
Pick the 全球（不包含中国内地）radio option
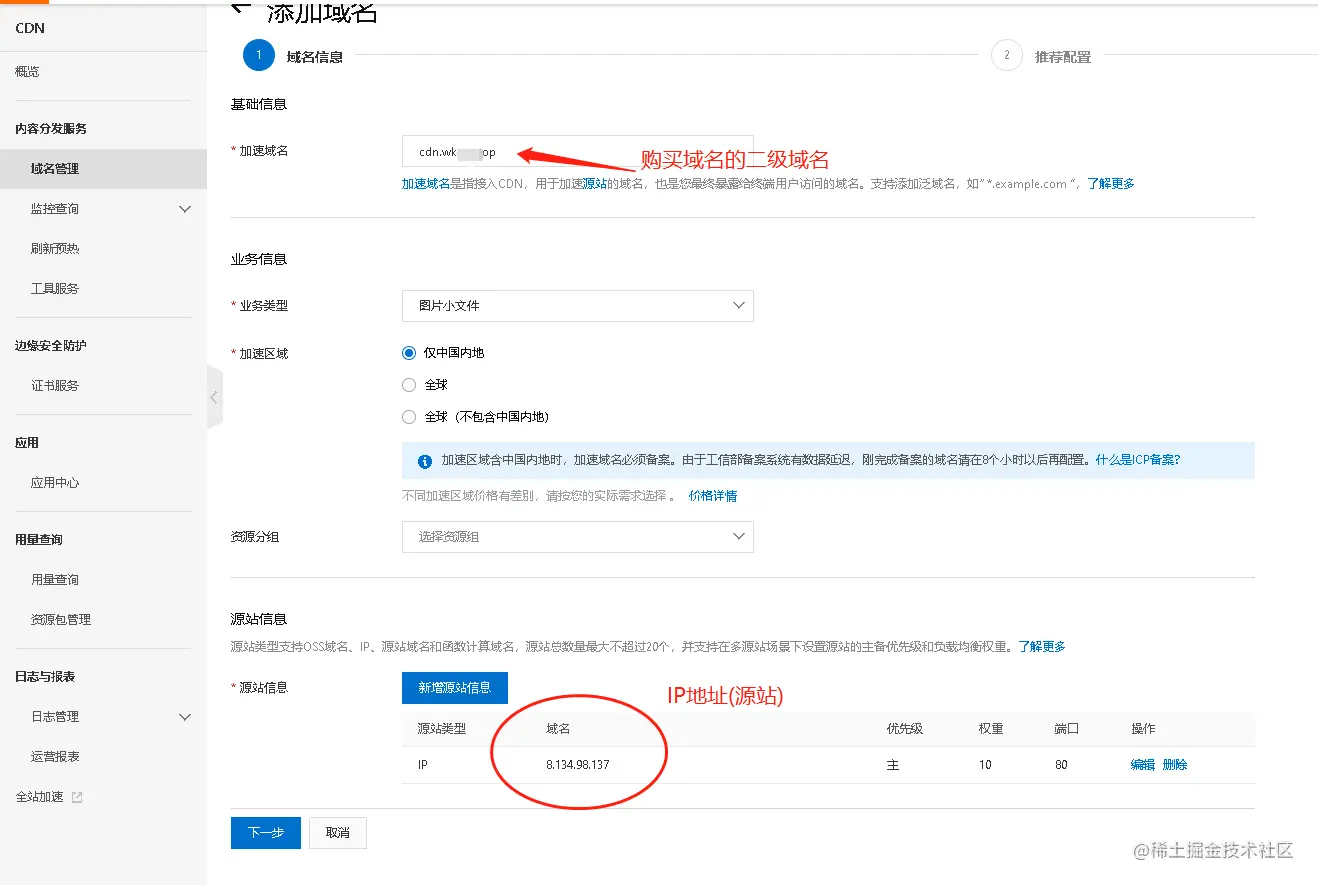408,417
